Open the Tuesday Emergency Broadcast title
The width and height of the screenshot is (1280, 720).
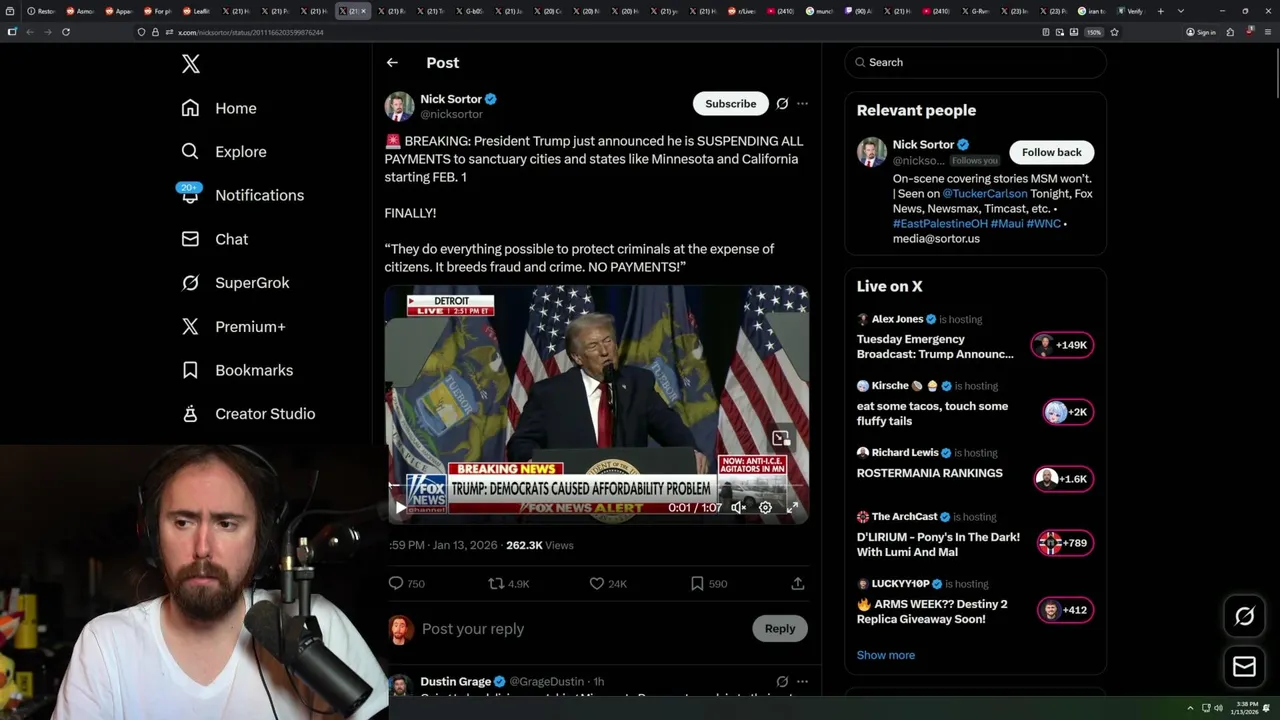(935, 347)
